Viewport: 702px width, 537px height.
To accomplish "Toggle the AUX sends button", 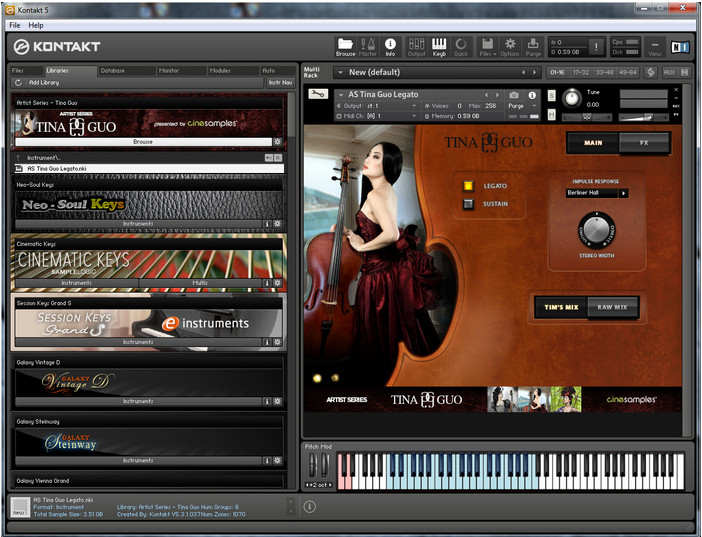I will click(669, 72).
